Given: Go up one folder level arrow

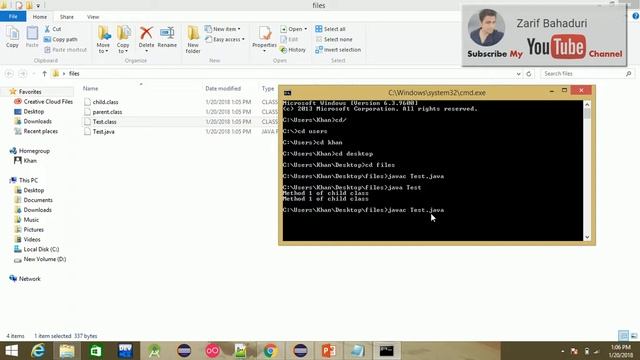Looking at the screenshot, I should 44,73.
